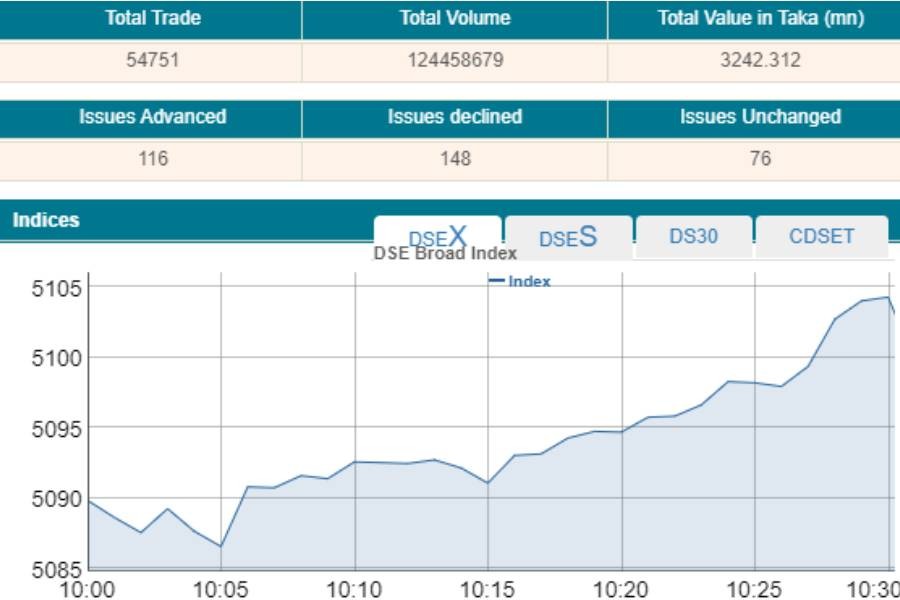Click the Total Value in Taka header
This screenshot has width=900, height=600.
coord(760,18)
